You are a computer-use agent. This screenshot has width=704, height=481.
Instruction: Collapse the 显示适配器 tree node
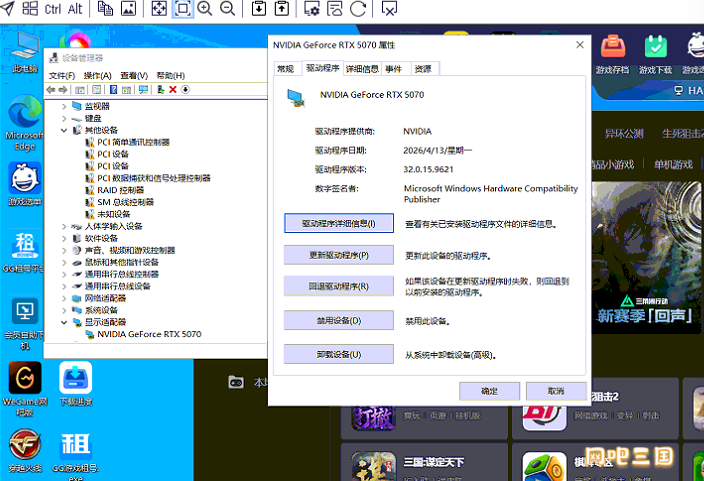pos(64,322)
